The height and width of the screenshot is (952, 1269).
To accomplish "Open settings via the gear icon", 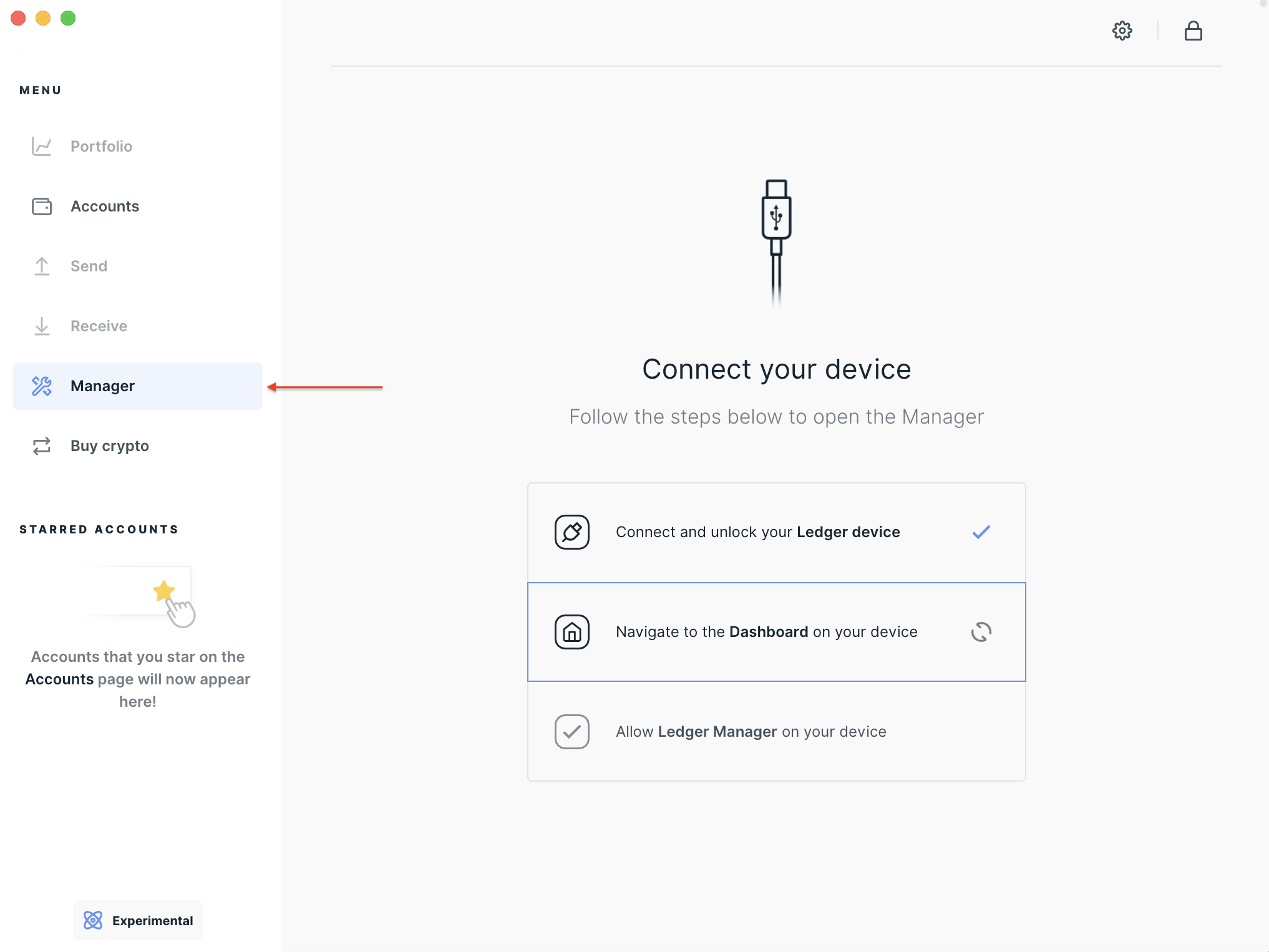I will pyautogui.click(x=1122, y=31).
